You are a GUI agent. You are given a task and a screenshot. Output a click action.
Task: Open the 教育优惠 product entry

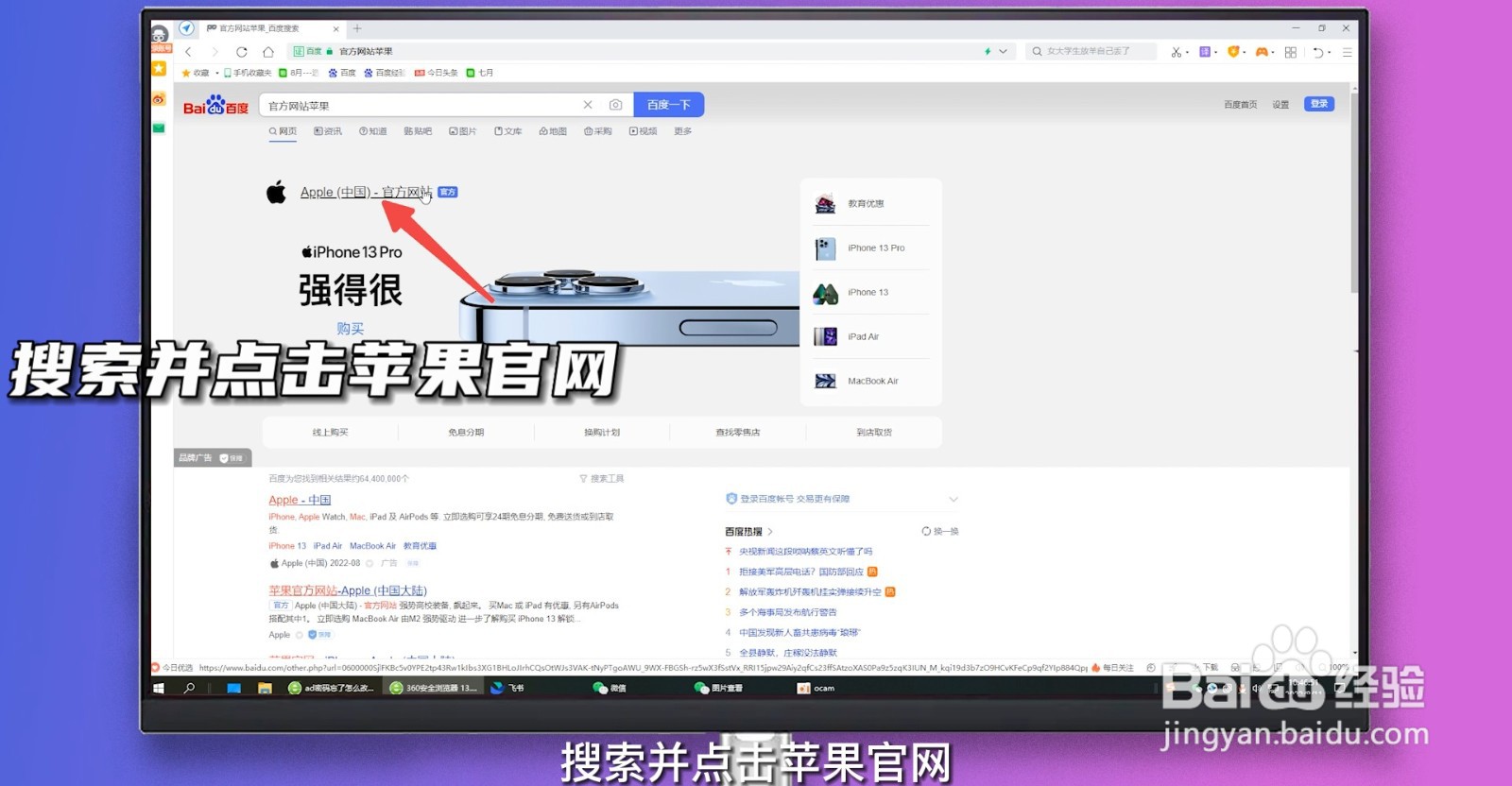pos(871,204)
